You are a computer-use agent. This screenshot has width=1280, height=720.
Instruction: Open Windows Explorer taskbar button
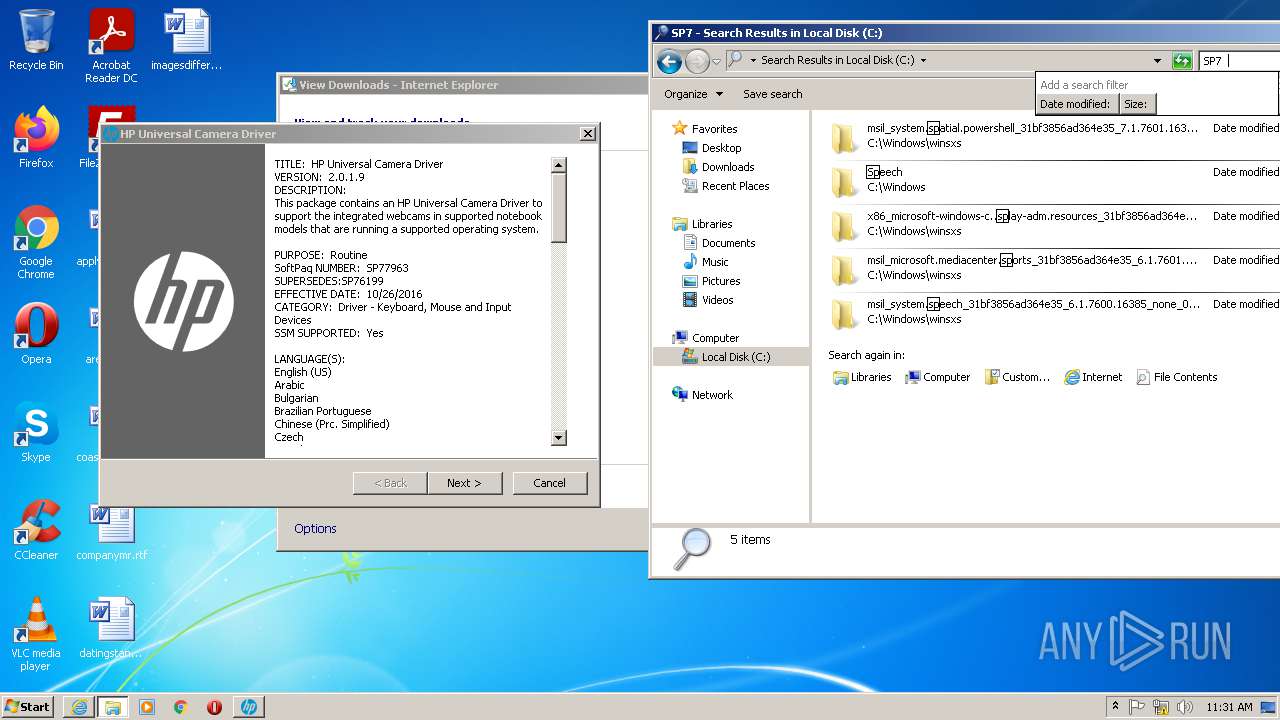(x=113, y=707)
